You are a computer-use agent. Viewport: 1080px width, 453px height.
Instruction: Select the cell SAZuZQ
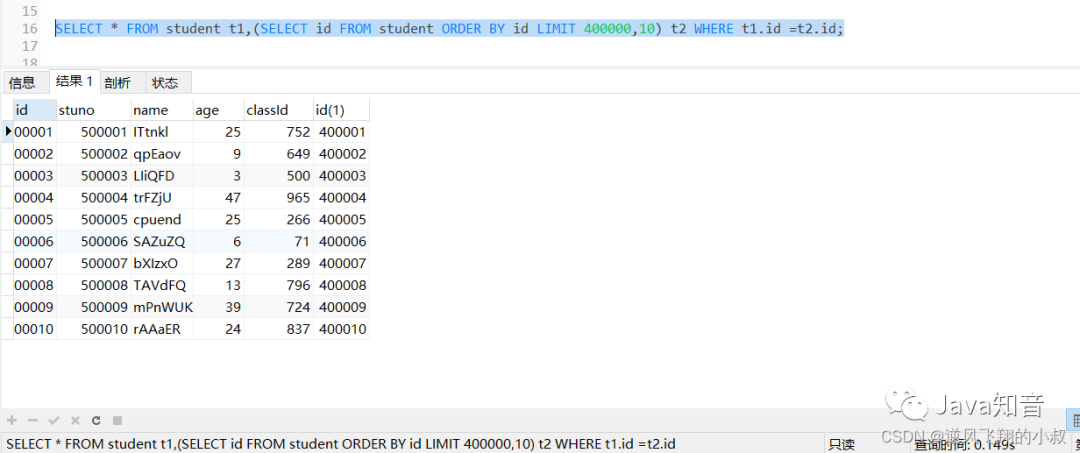click(162, 242)
